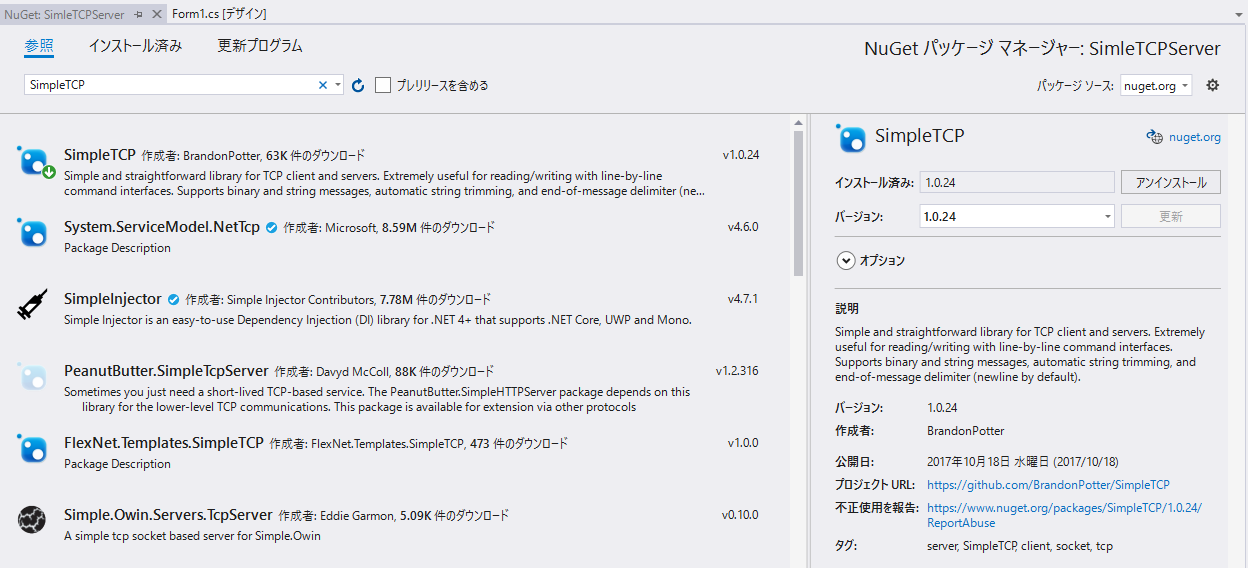Click the 更新 button
The image size is (1248, 568).
coord(1171,216)
